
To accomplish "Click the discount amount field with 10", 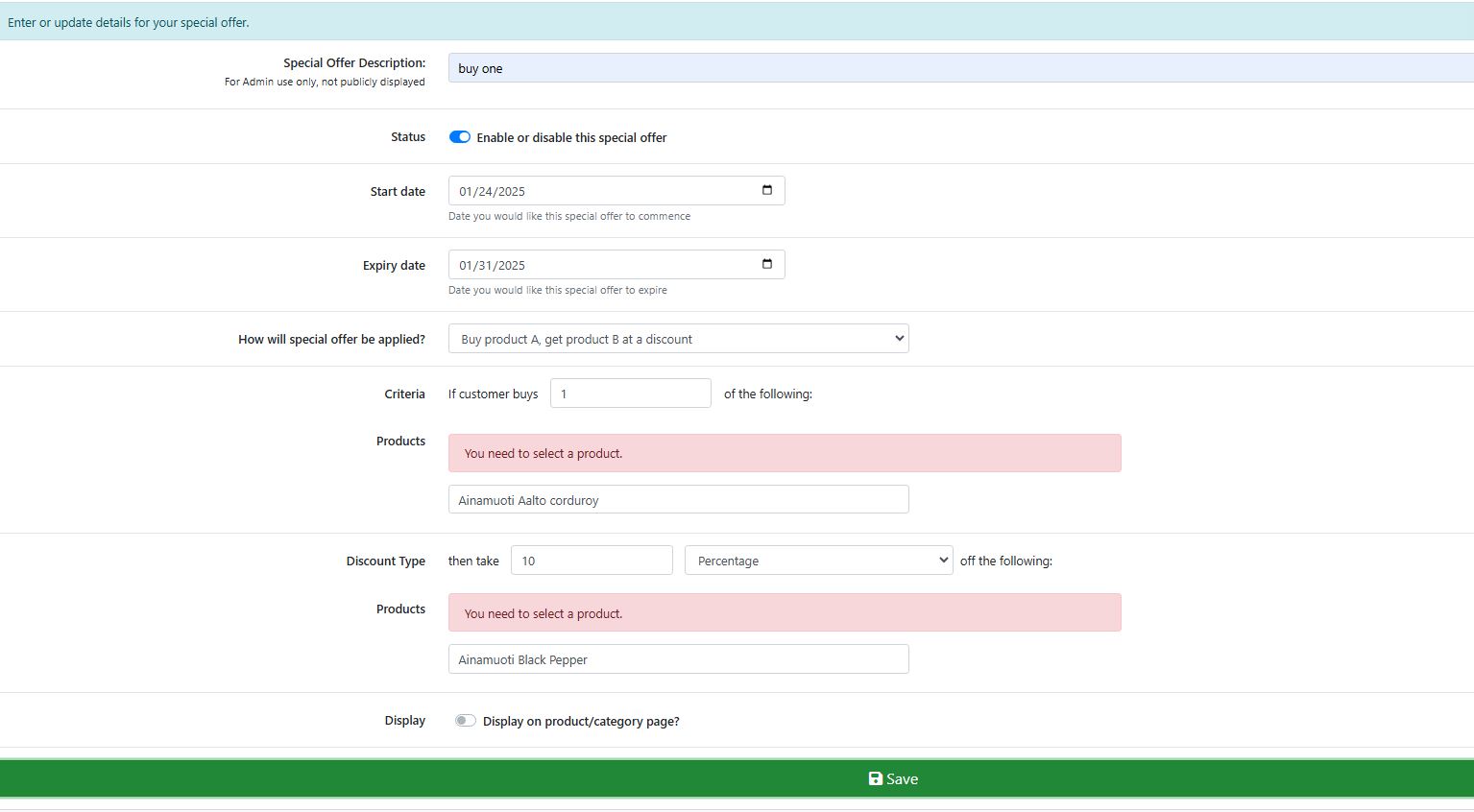I will pos(592,561).
